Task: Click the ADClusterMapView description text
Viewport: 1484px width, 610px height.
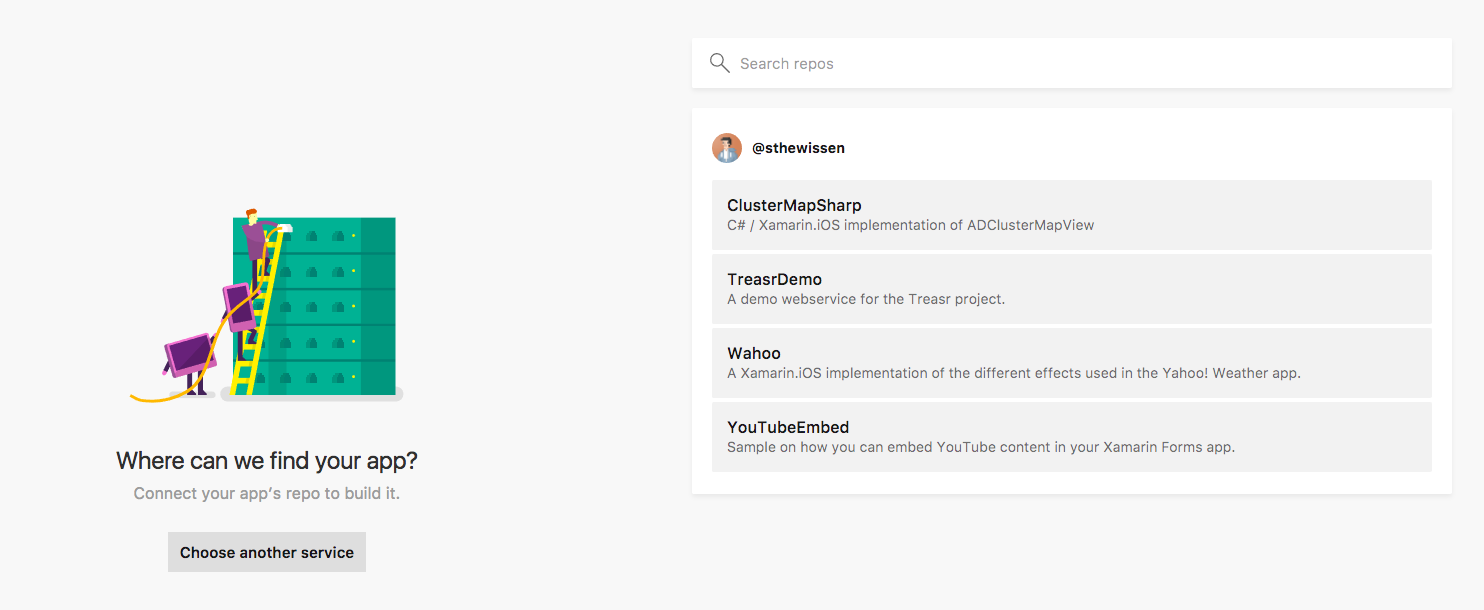Action: 911,225
